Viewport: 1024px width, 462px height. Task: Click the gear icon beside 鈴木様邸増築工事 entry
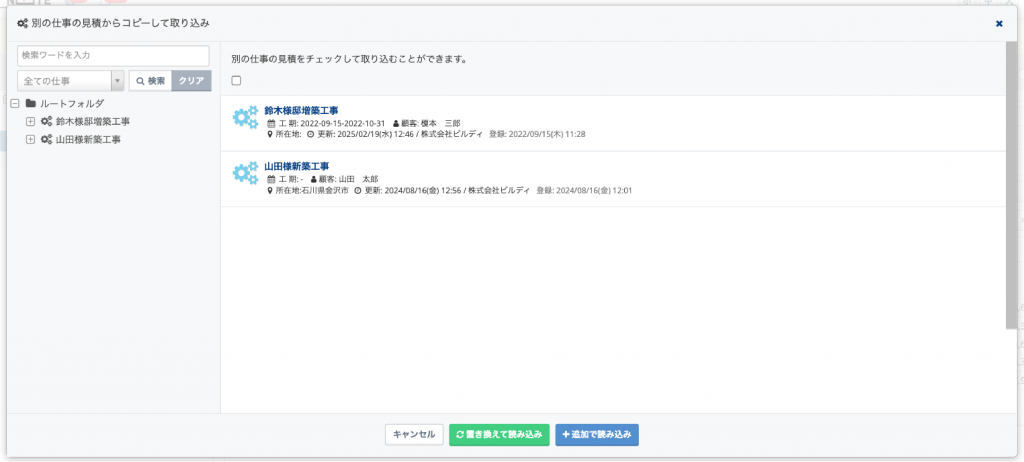246,118
